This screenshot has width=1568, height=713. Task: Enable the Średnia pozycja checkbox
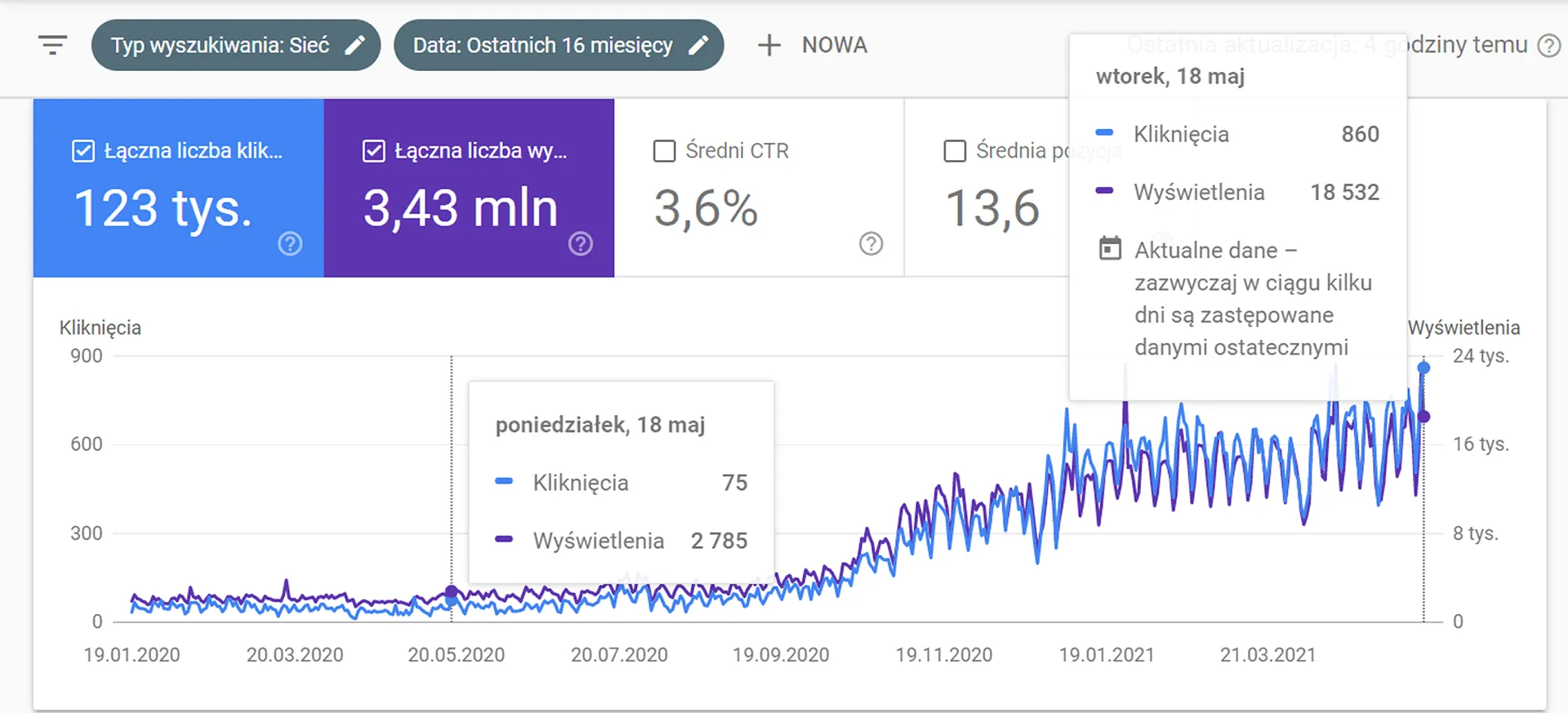[955, 151]
